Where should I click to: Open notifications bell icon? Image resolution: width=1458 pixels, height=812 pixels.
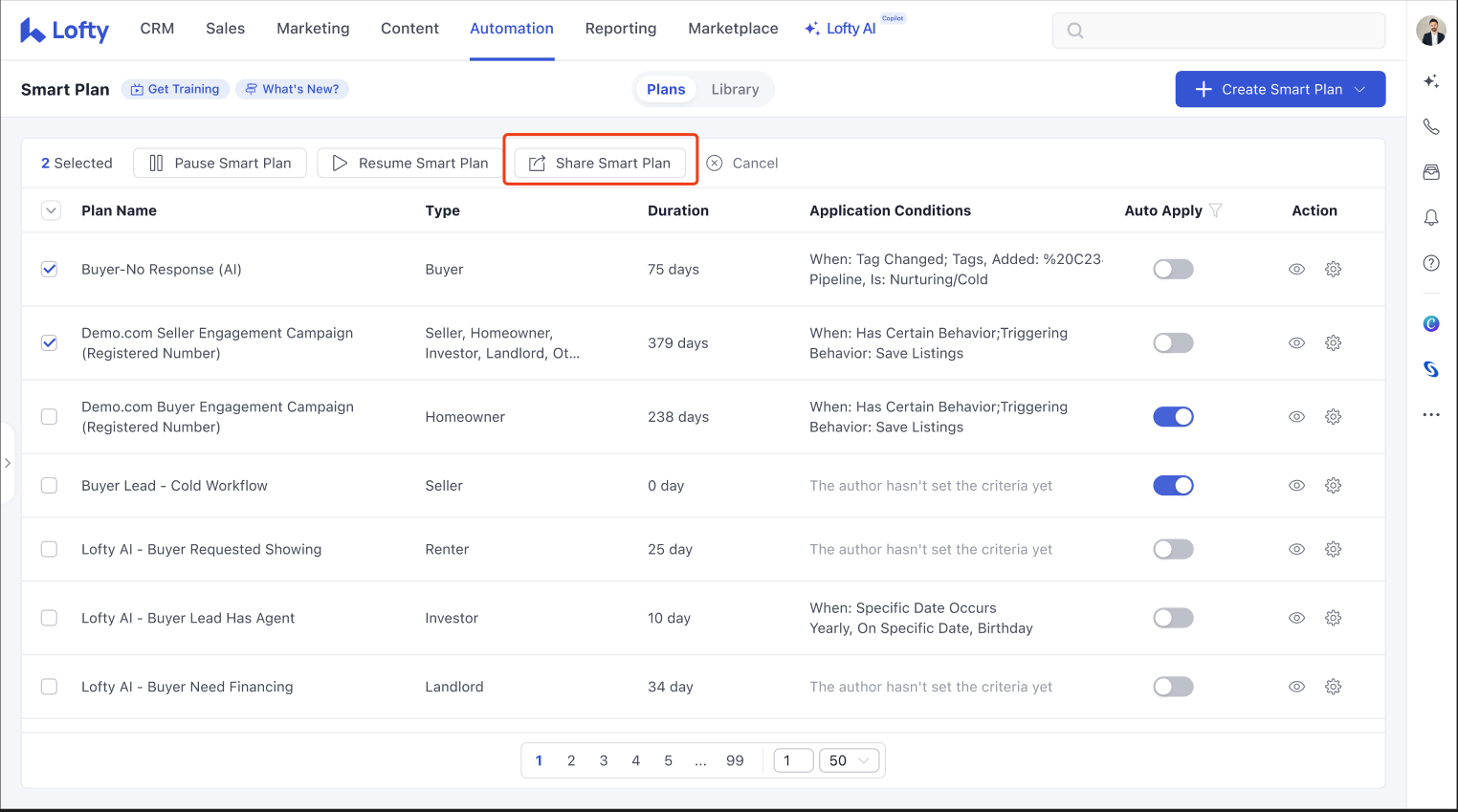click(1431, 218)
